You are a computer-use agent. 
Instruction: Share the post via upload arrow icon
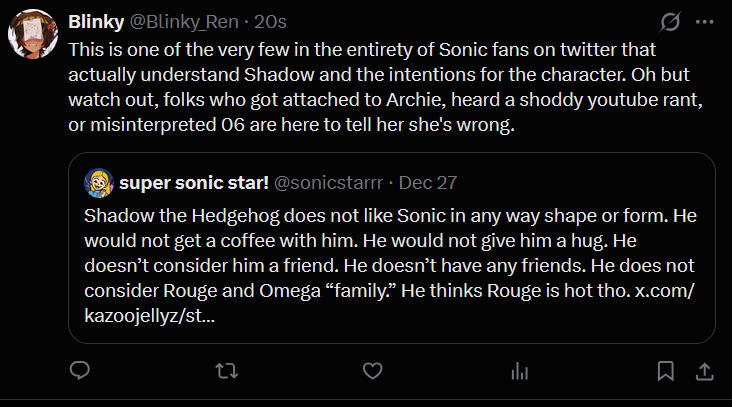703,371
